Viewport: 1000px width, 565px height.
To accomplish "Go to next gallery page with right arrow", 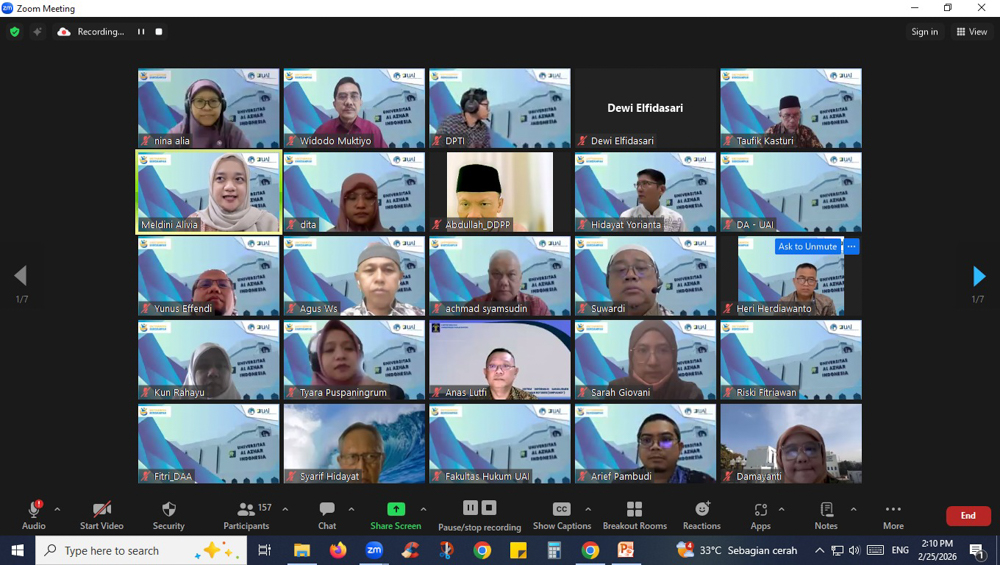I will (x=979, y=276).
